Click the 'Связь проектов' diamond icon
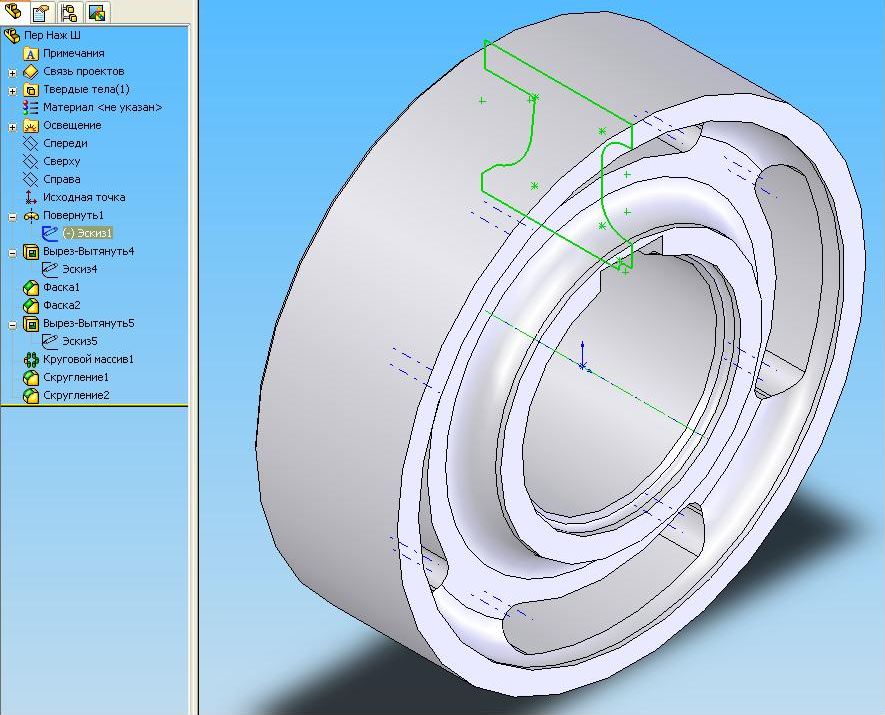Screen dimensions: 885x715 coord(30,72)
